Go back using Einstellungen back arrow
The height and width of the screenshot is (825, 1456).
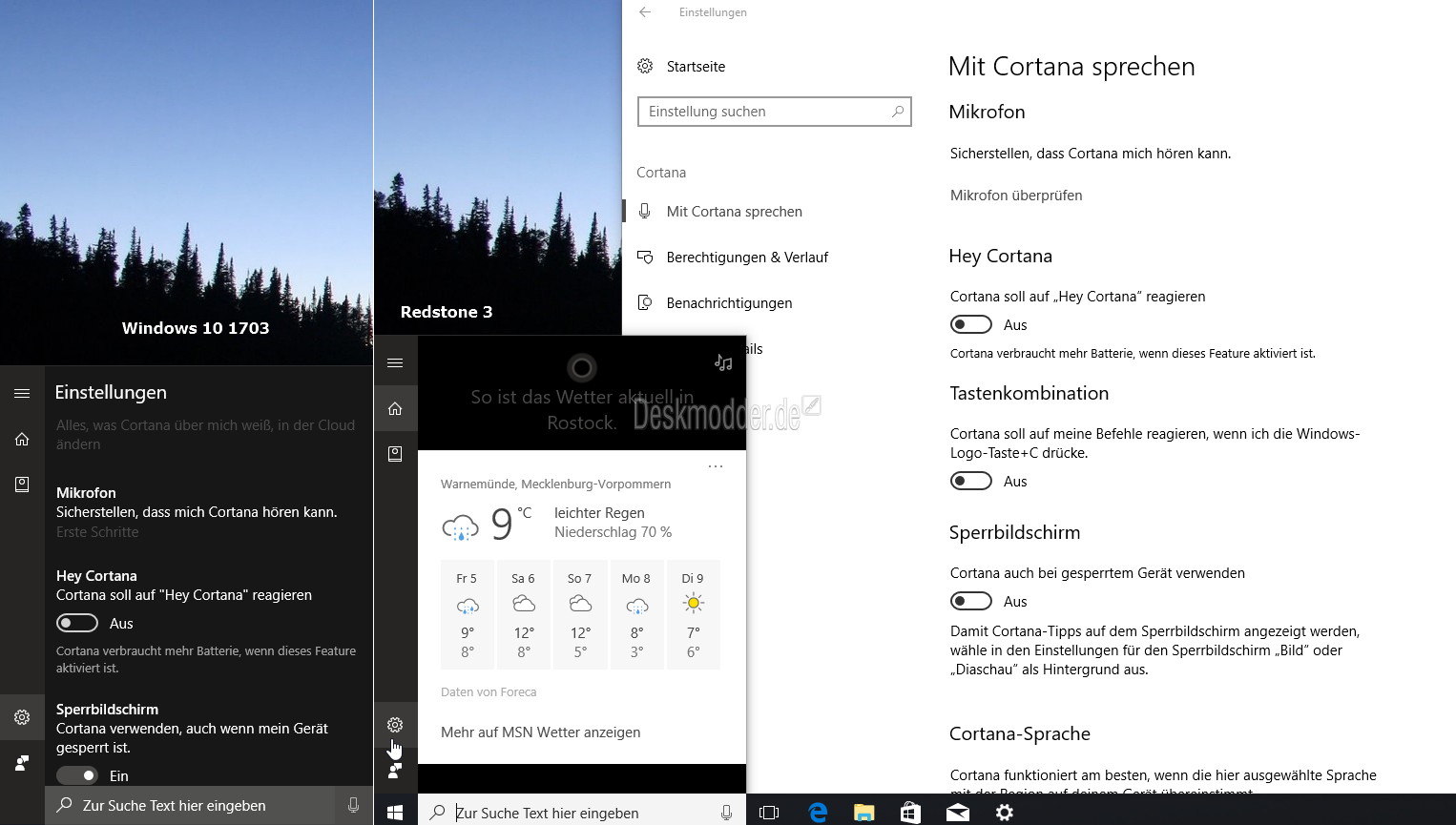coord(645,12)
